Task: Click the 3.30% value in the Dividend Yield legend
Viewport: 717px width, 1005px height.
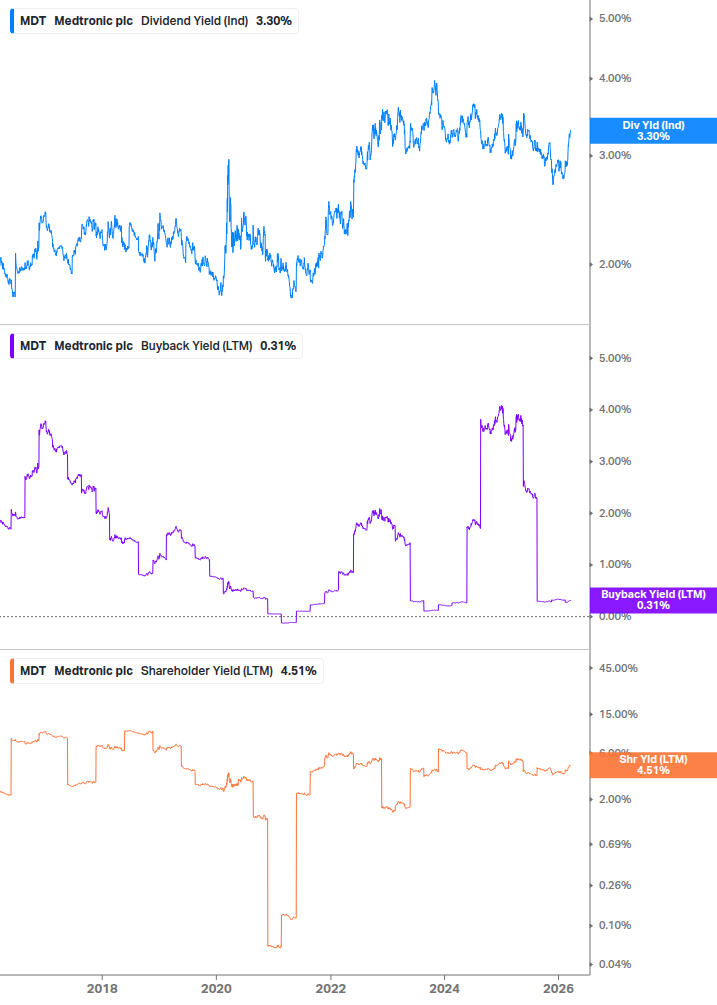Action: click(274, 21)
